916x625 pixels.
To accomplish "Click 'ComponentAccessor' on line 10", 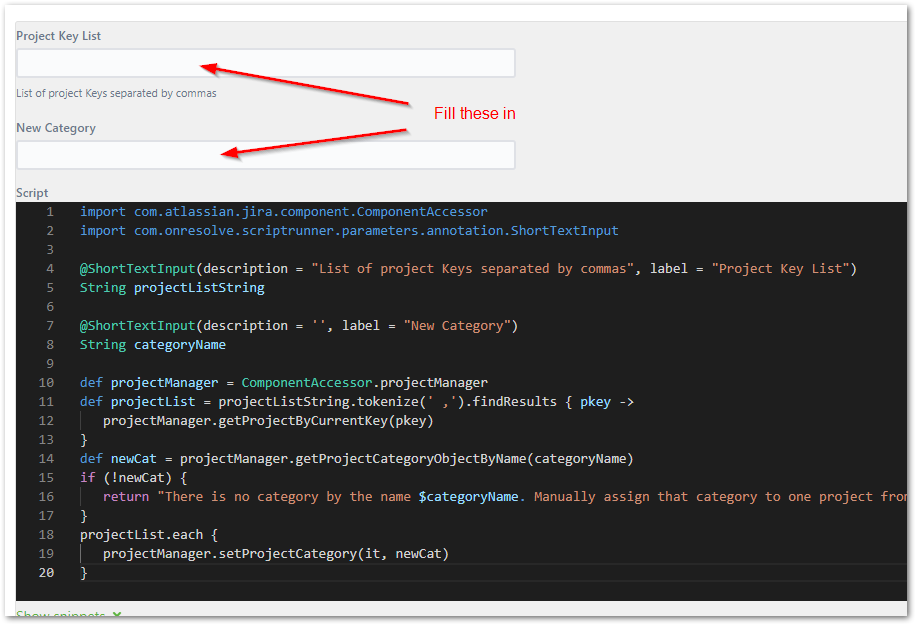I will tap(307, 383).
